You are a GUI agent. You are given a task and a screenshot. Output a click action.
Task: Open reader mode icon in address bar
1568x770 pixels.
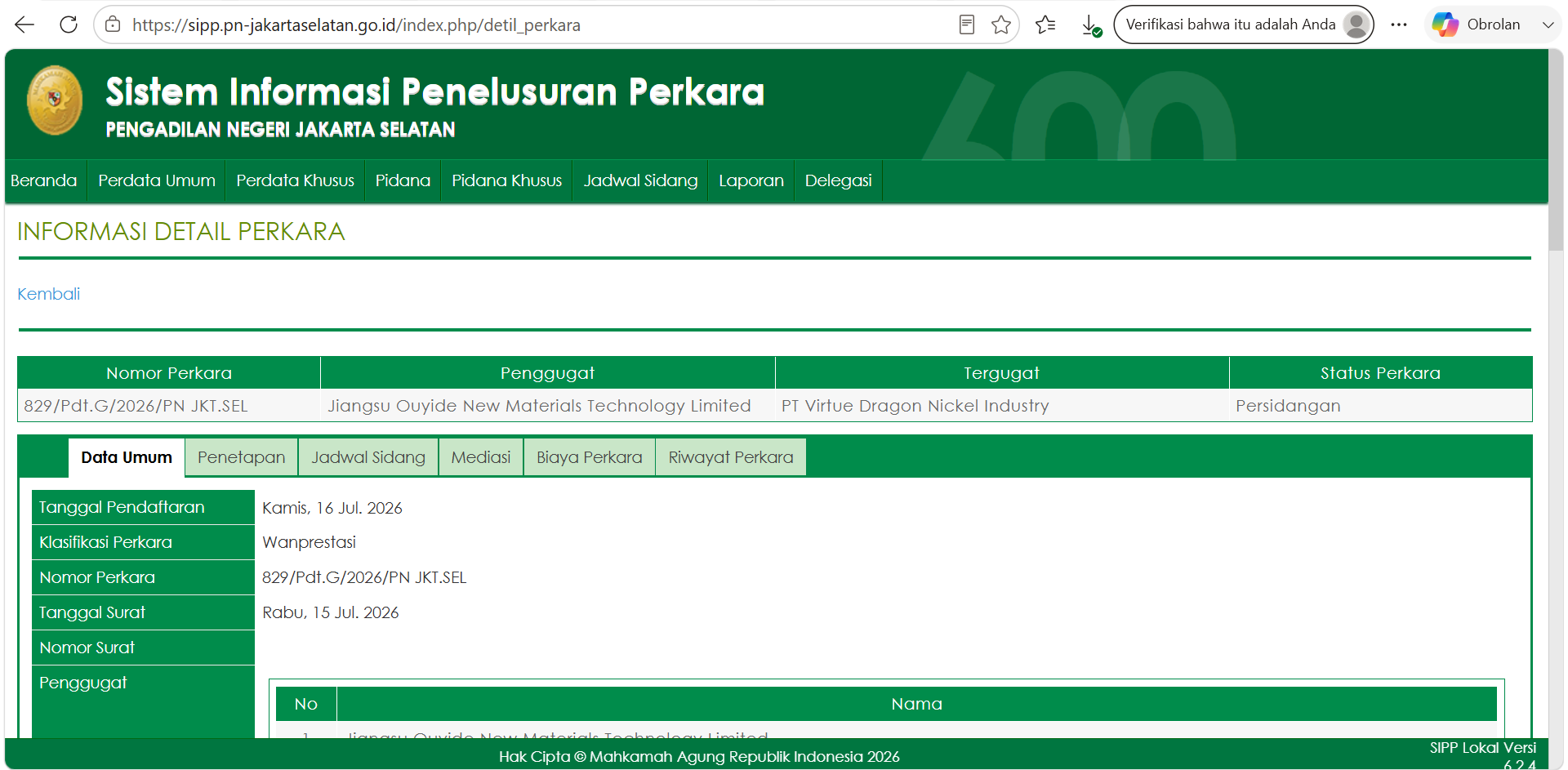click(967, 24)
